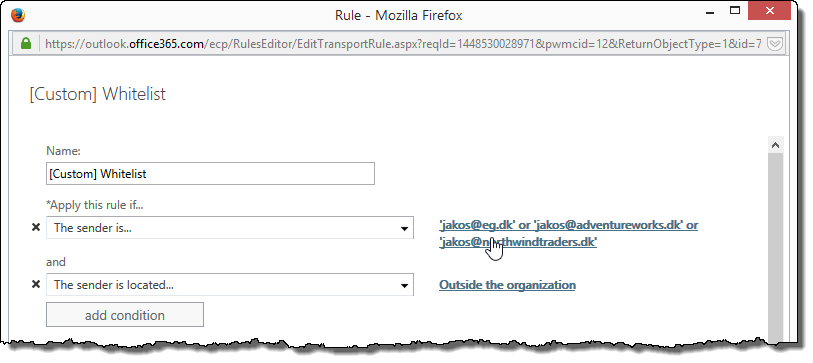This screenshot has height=363, width=813.
Task: Close the Rule window
Action: 769,10
